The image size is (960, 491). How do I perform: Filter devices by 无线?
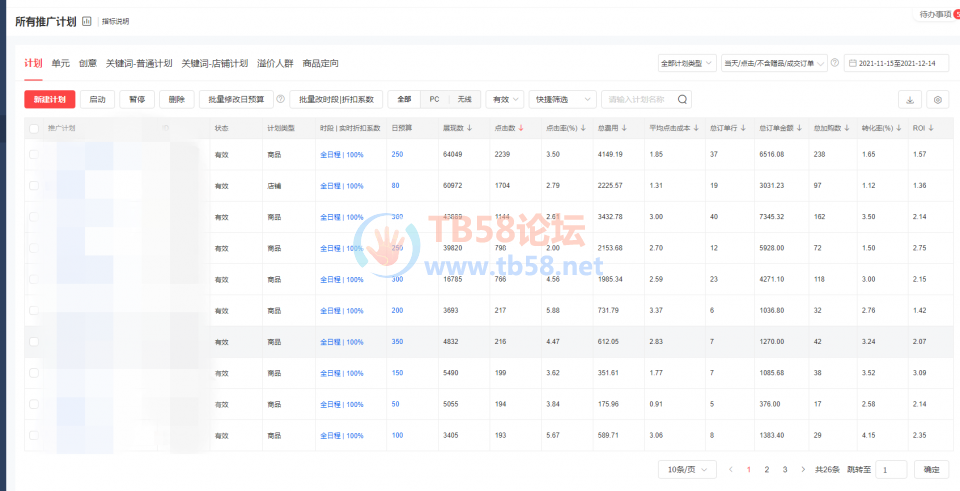pos(465,99)
